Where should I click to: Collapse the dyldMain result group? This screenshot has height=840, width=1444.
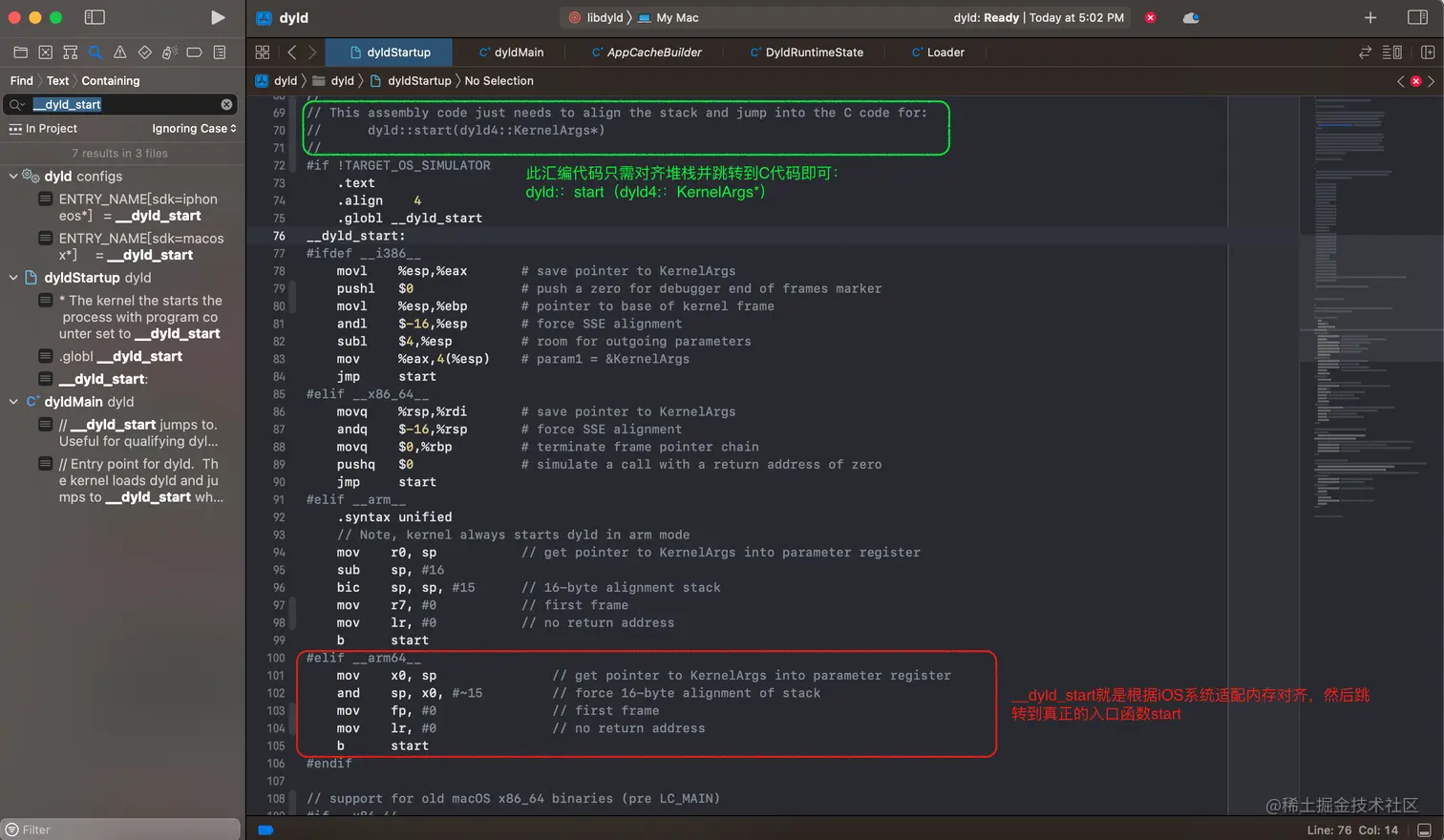(13, 402)
